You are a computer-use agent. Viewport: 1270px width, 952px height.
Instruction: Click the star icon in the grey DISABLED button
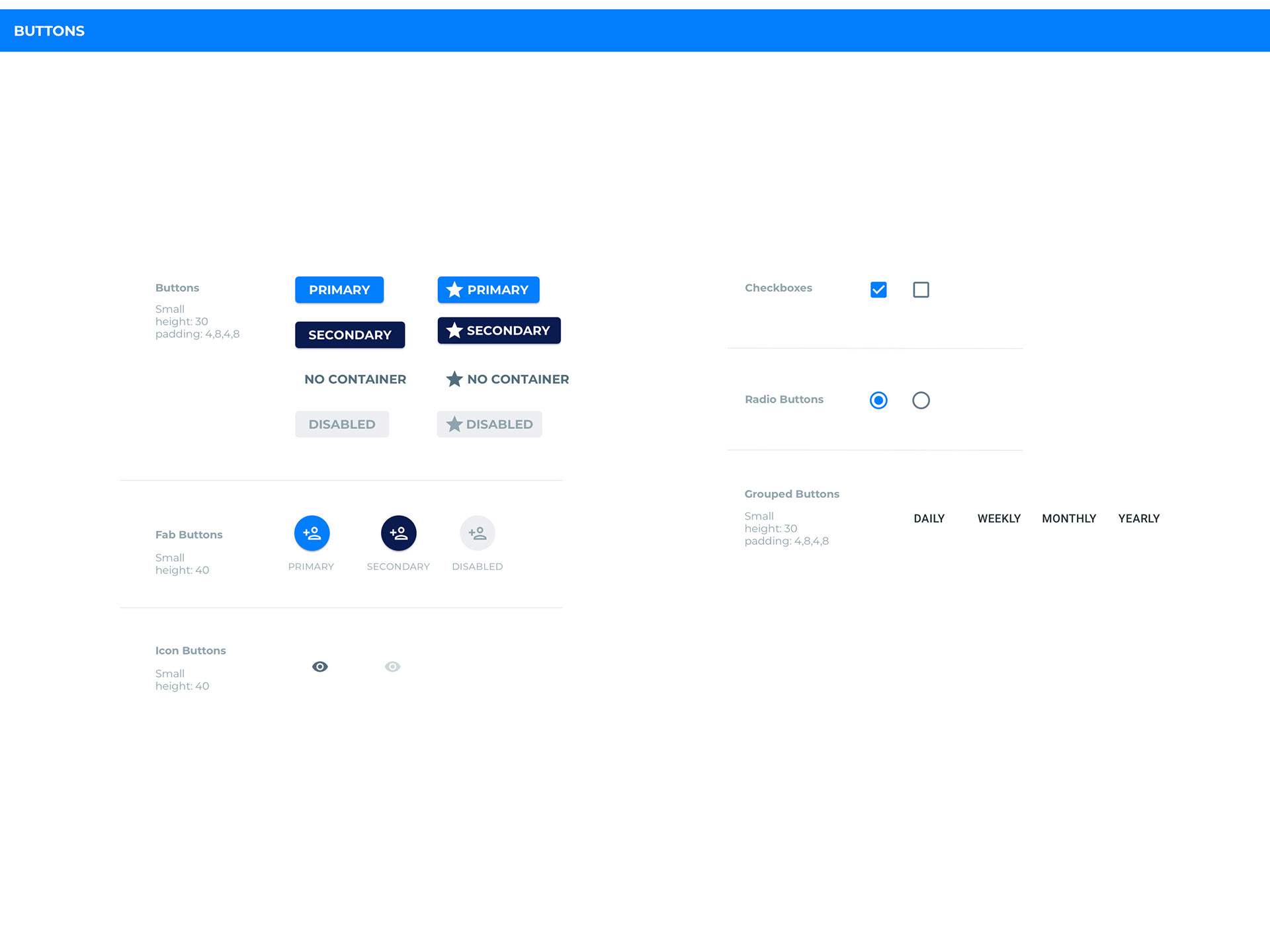pos(454,424)
